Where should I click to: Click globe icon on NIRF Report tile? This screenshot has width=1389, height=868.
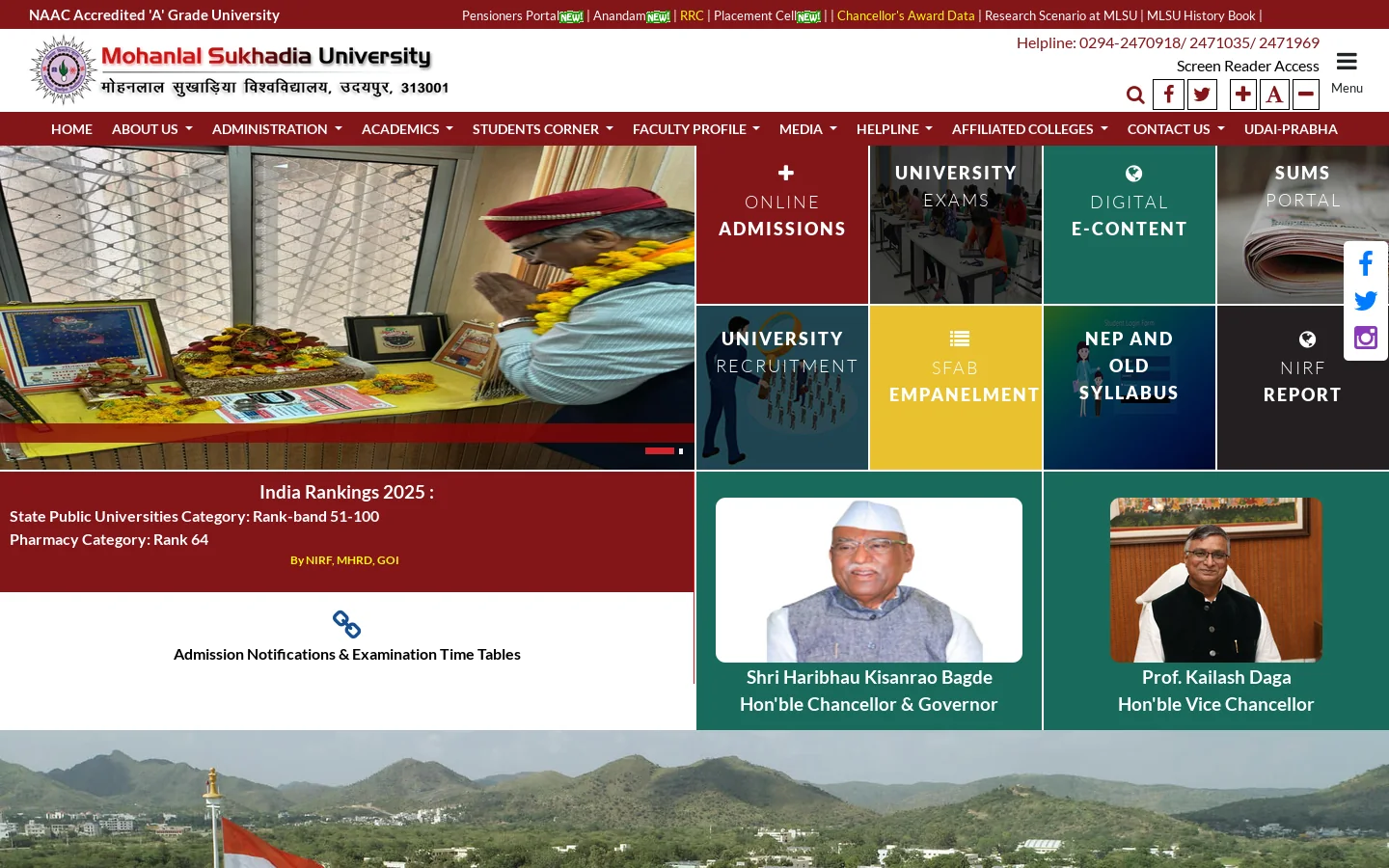tap(1307, 339)
